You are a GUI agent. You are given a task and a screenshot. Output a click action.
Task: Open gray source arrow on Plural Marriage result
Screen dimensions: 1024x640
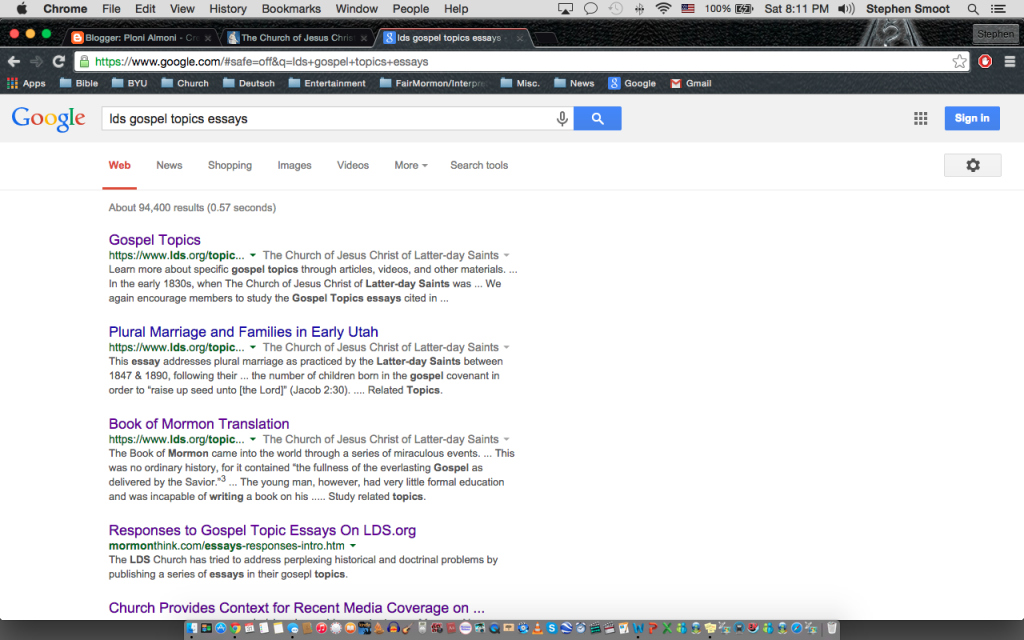click(506, 347)
